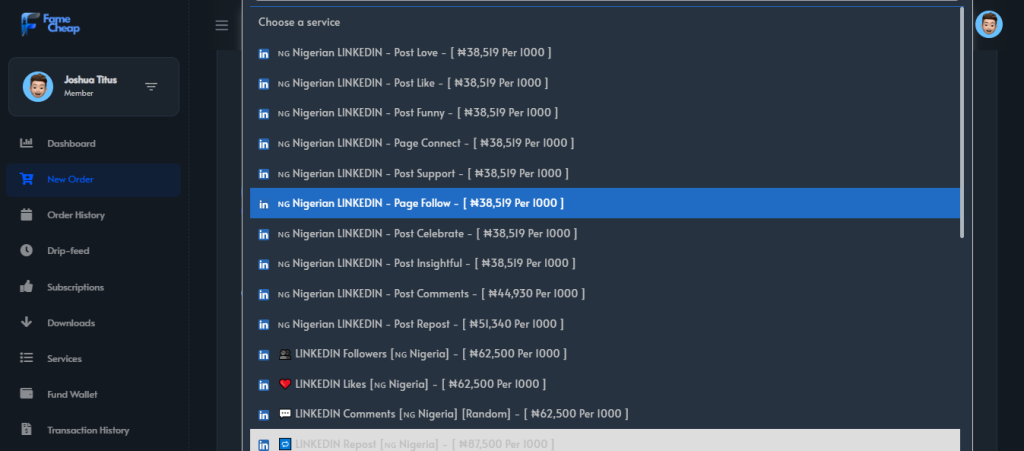Open Subscriptions page

click(93, 287)
